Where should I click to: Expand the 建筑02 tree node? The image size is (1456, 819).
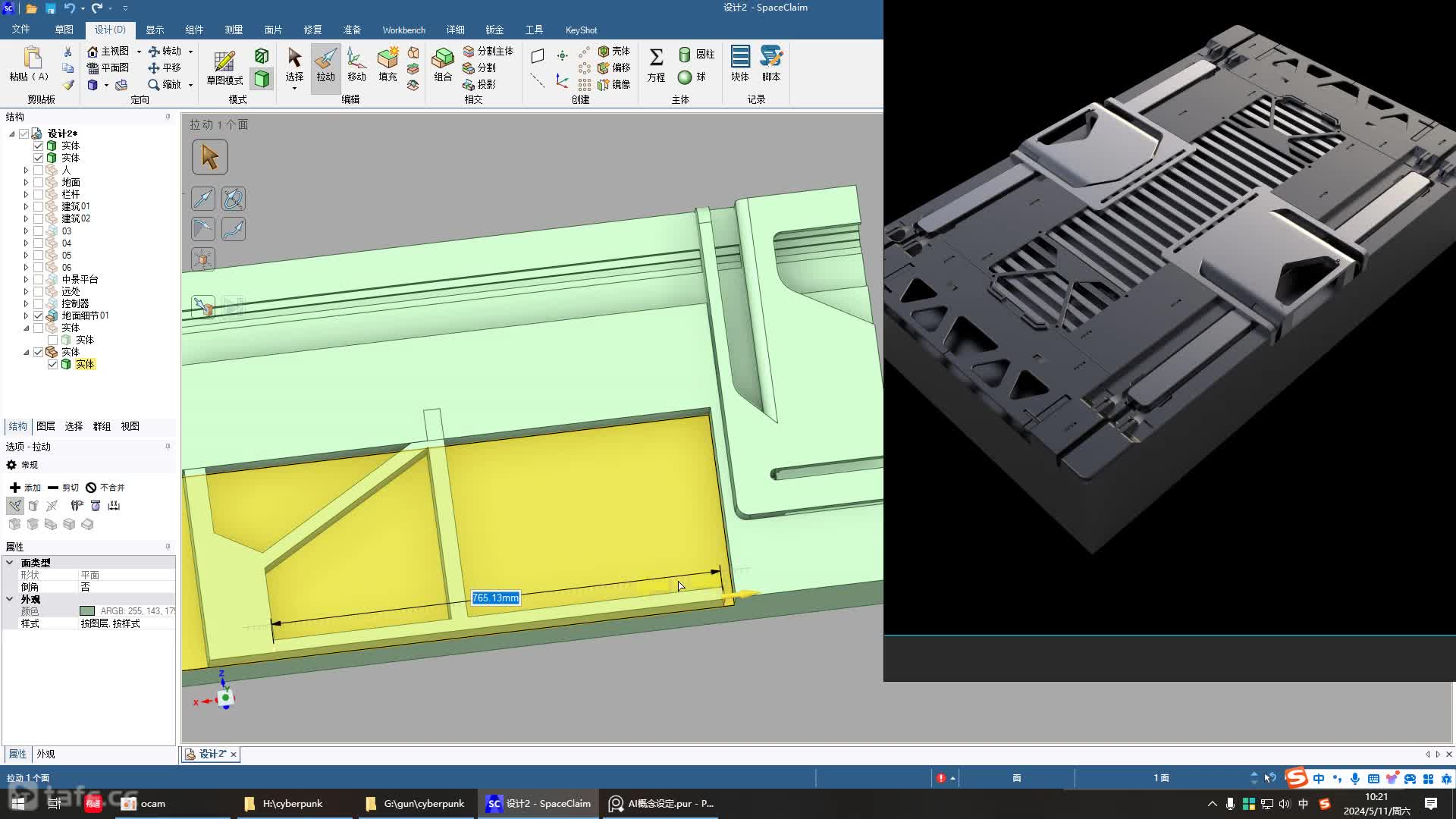[x=26, y=218]
